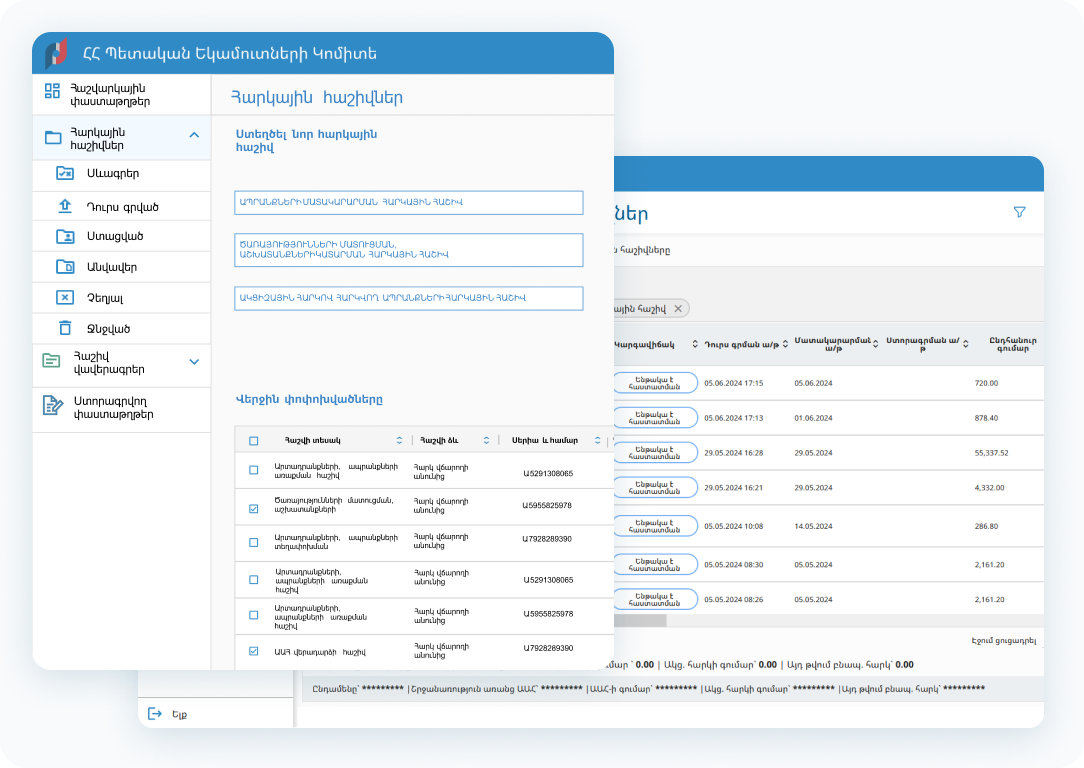Uncheck the Ծառայությունների մատուցման row checkbox
Viewport: 1084px width, 768px height.
[x=253, y=508]
